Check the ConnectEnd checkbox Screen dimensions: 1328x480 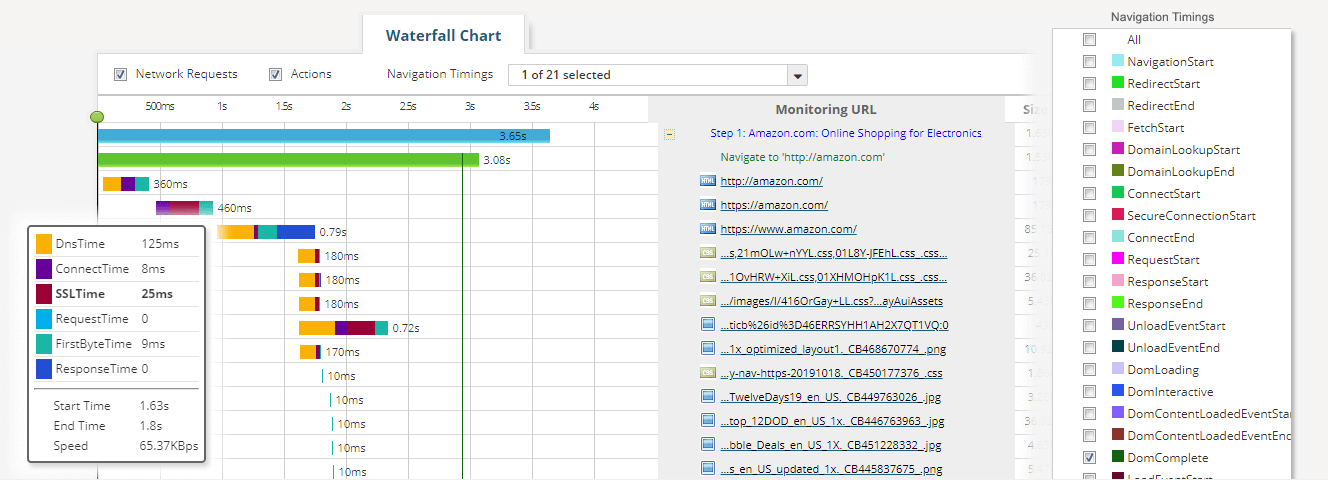pyautogui.click(x=1089, y=238)
